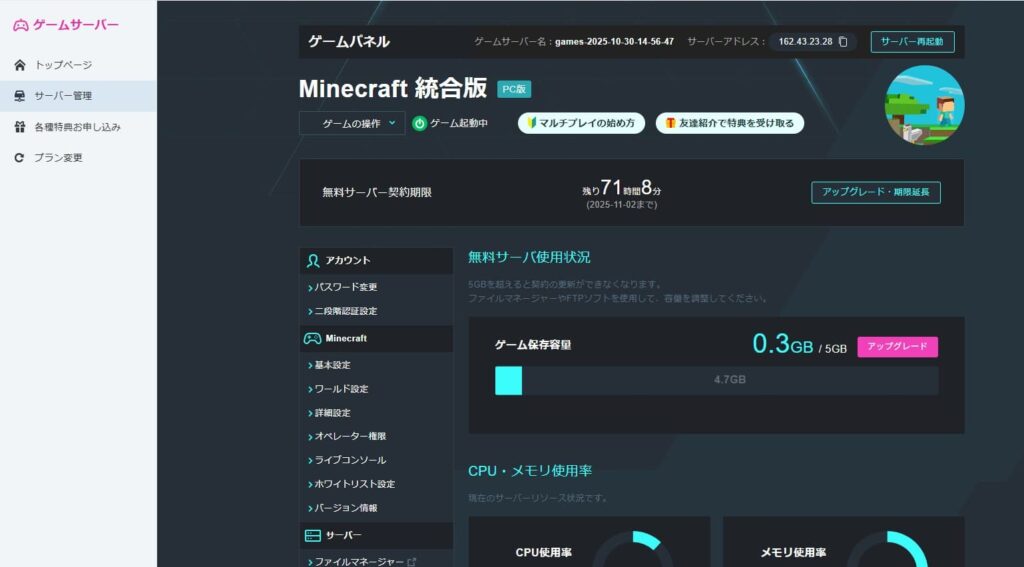Open ファイルマネージャー link
The height and width of the screenshot is (567, 1024).
pyautogui.click(x=359, y=562)
